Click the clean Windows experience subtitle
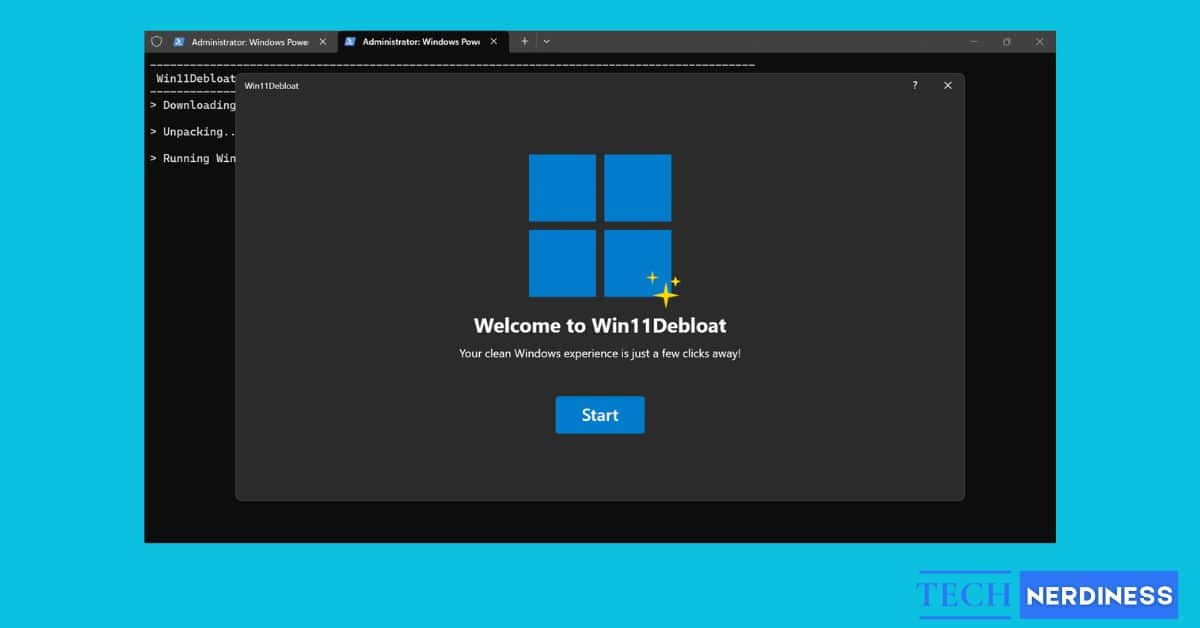The width and height of the screenshot is (1200, 628). (x=600, y=353)
